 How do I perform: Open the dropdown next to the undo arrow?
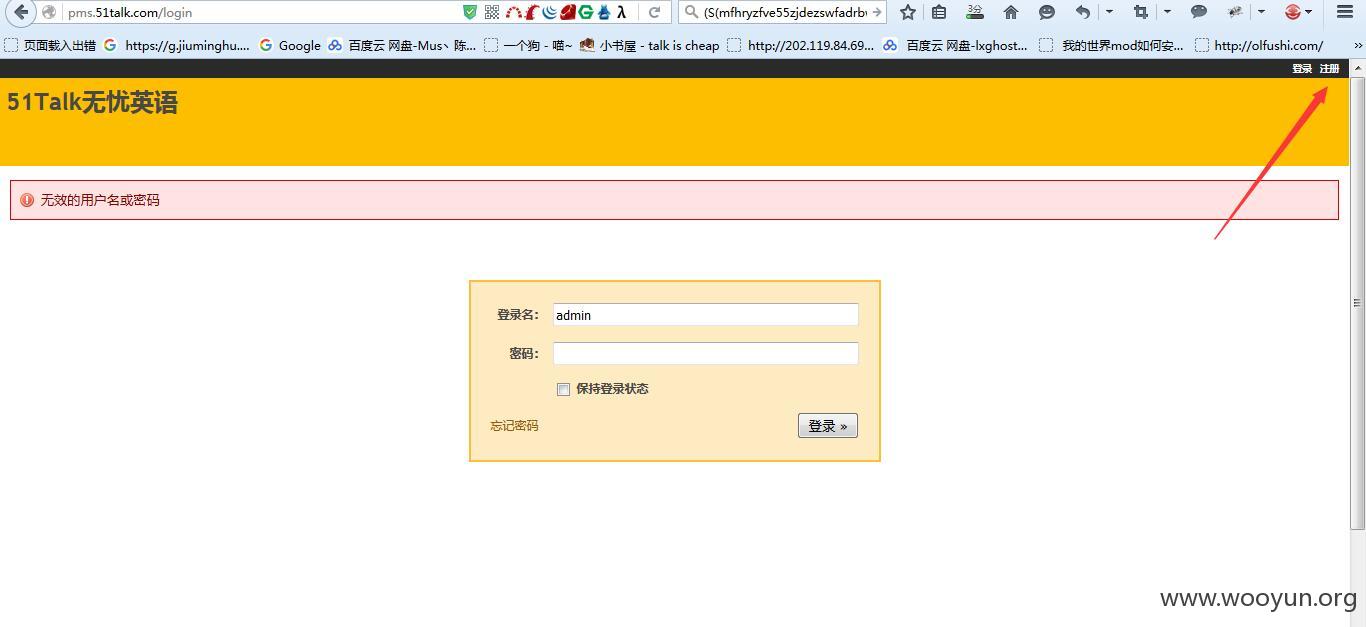(x=1109, y=12)
